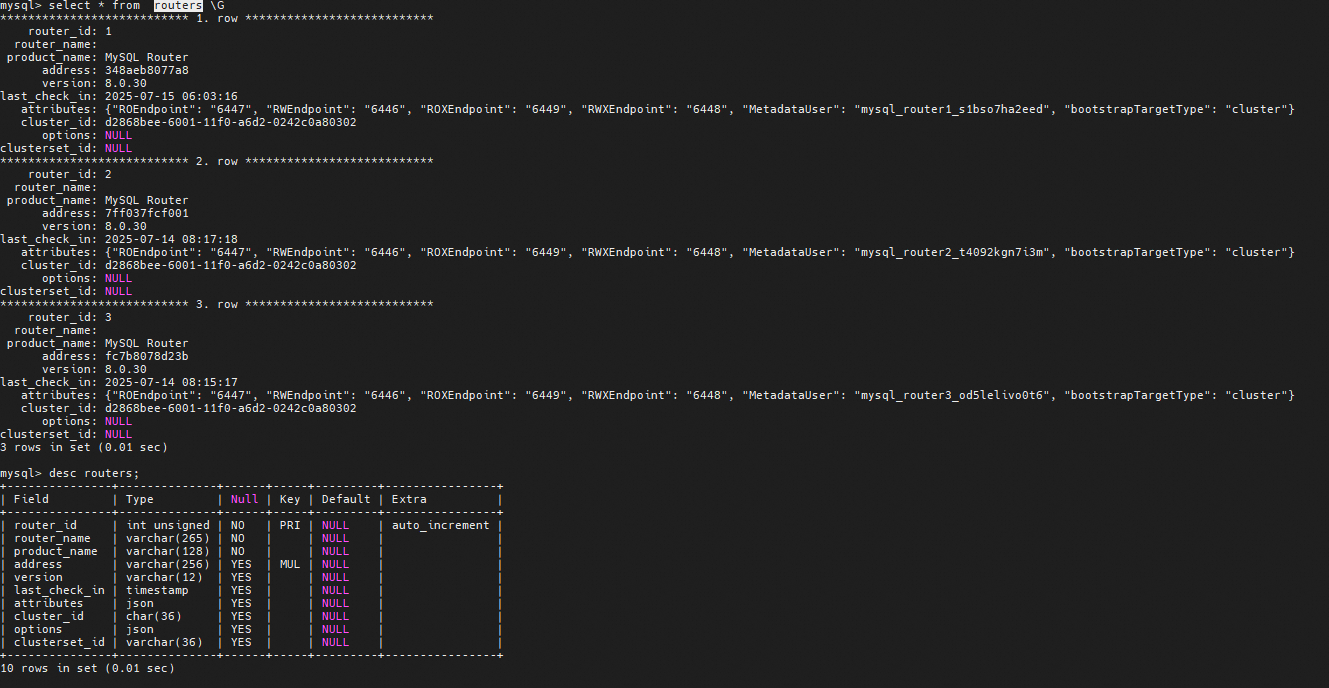Click the "PRI" key cell

tap(290, 526)
